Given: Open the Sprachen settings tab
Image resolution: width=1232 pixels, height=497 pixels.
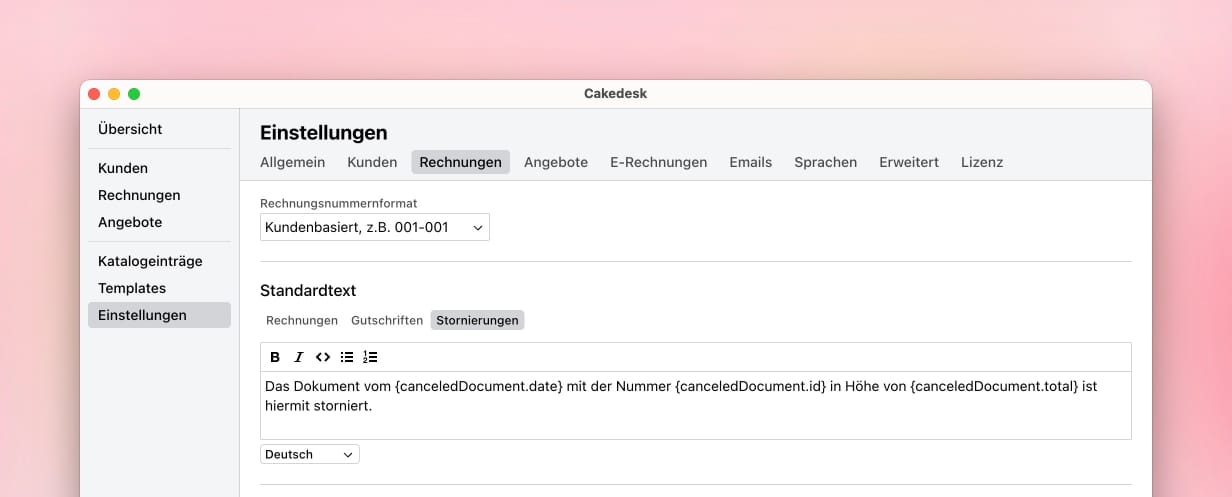Looking at the screenshot, I should click(x=825, y=162).
